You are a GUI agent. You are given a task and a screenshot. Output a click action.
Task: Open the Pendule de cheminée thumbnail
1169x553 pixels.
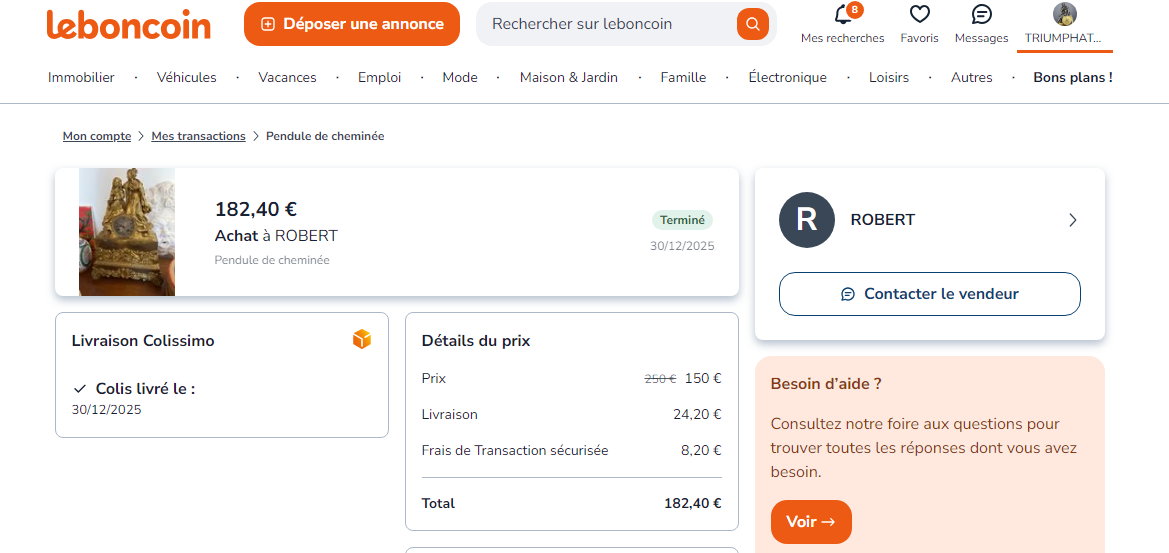(127, 232)
